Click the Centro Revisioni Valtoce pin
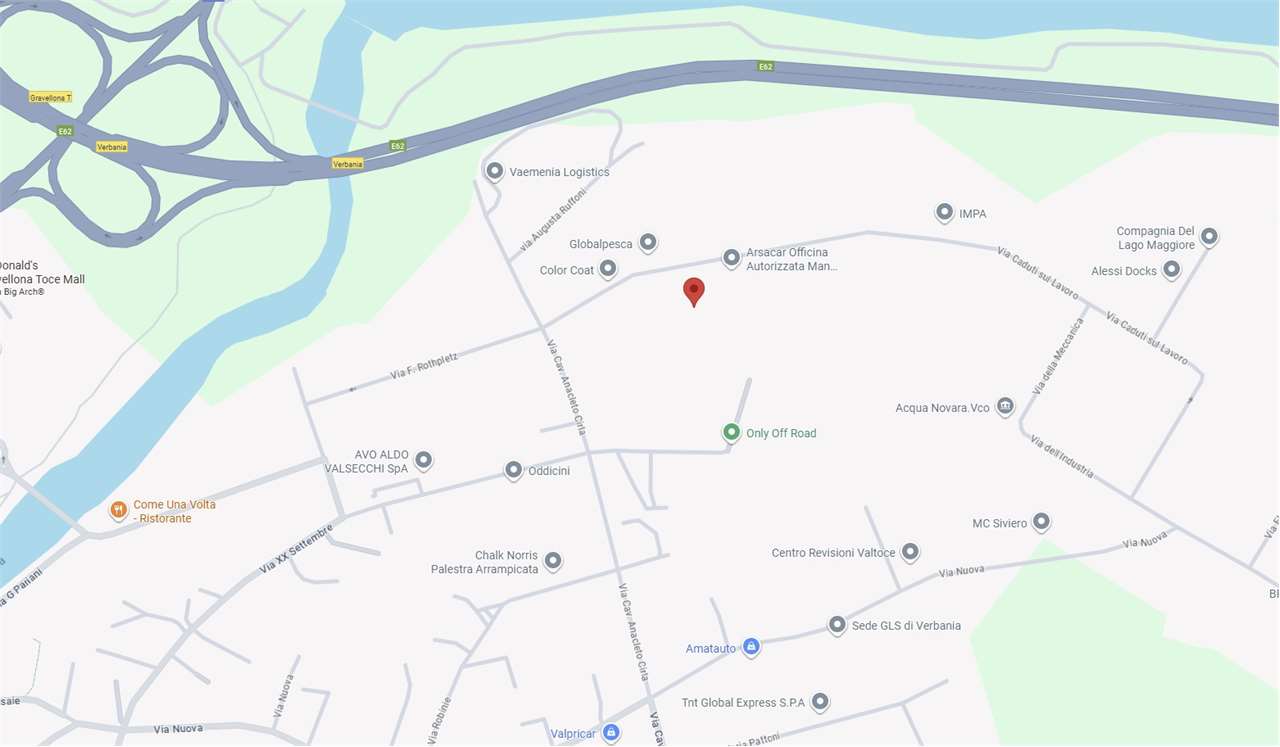This screenshot has height=747, width=1280. point(910,552)
